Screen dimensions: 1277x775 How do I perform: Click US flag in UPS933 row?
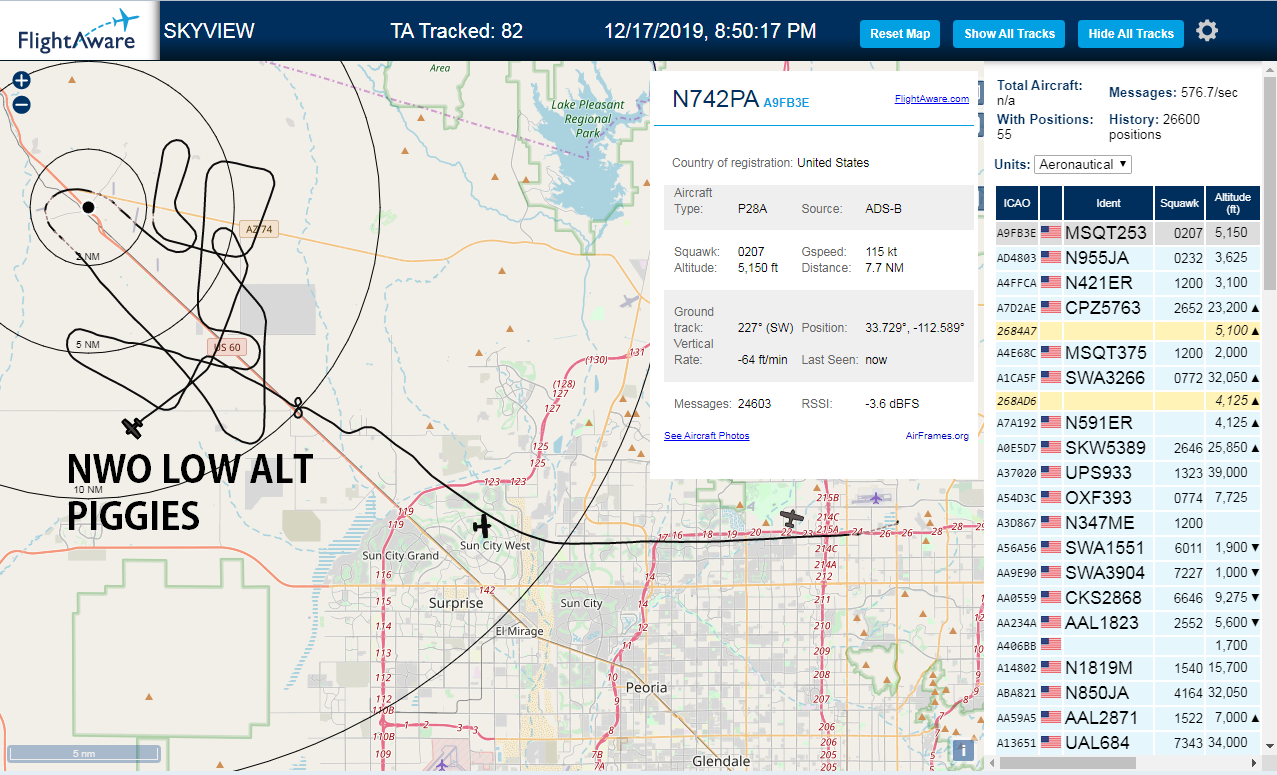pyautogui.click(x=1051, y=473)
